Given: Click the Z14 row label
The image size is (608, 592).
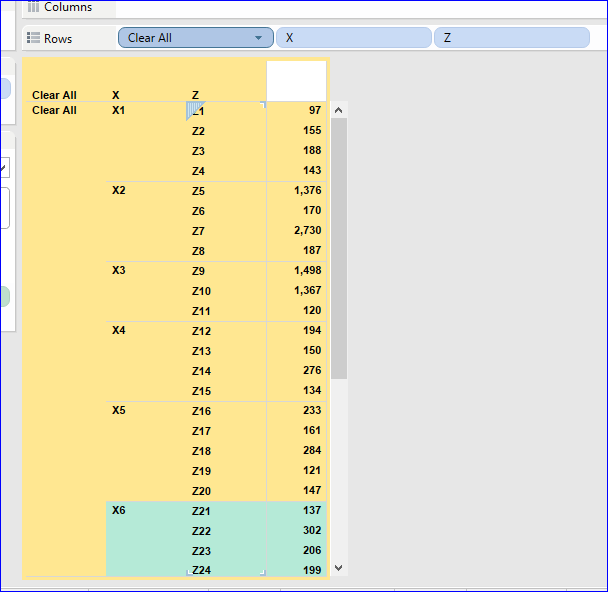Looking at the screenshot, I should (x=201, y=371).
